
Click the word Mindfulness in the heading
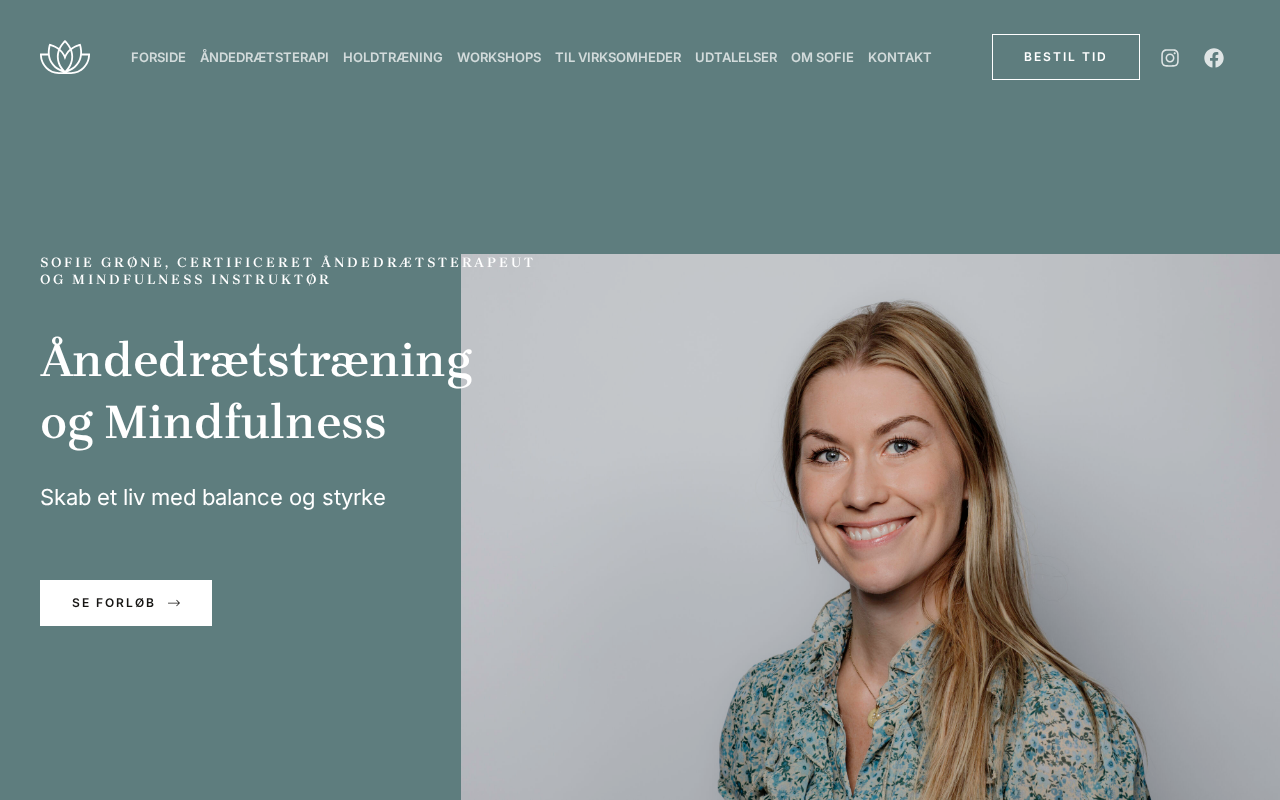[245, 422]
